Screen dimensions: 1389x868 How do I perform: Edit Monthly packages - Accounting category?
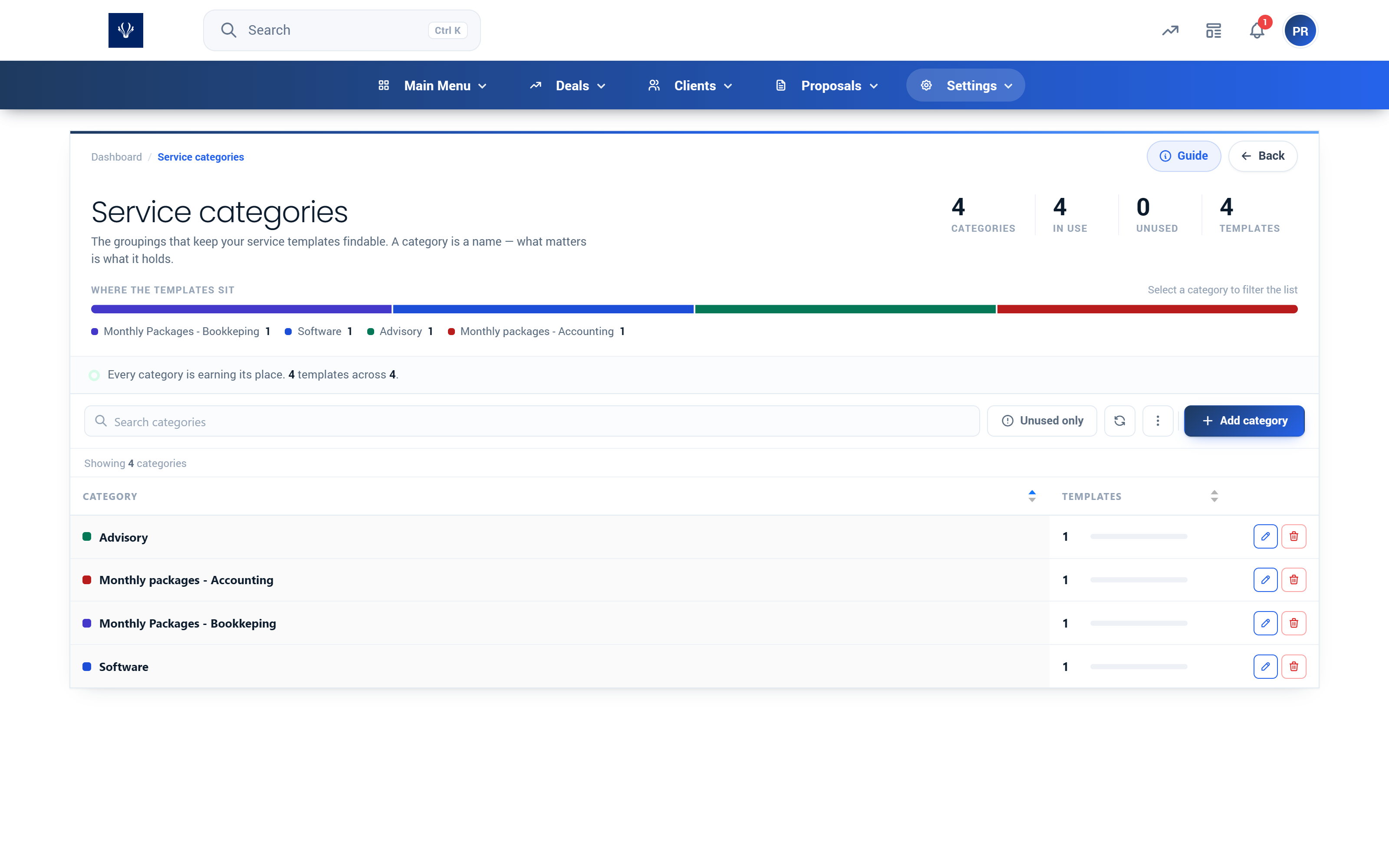click(1265, 580)
